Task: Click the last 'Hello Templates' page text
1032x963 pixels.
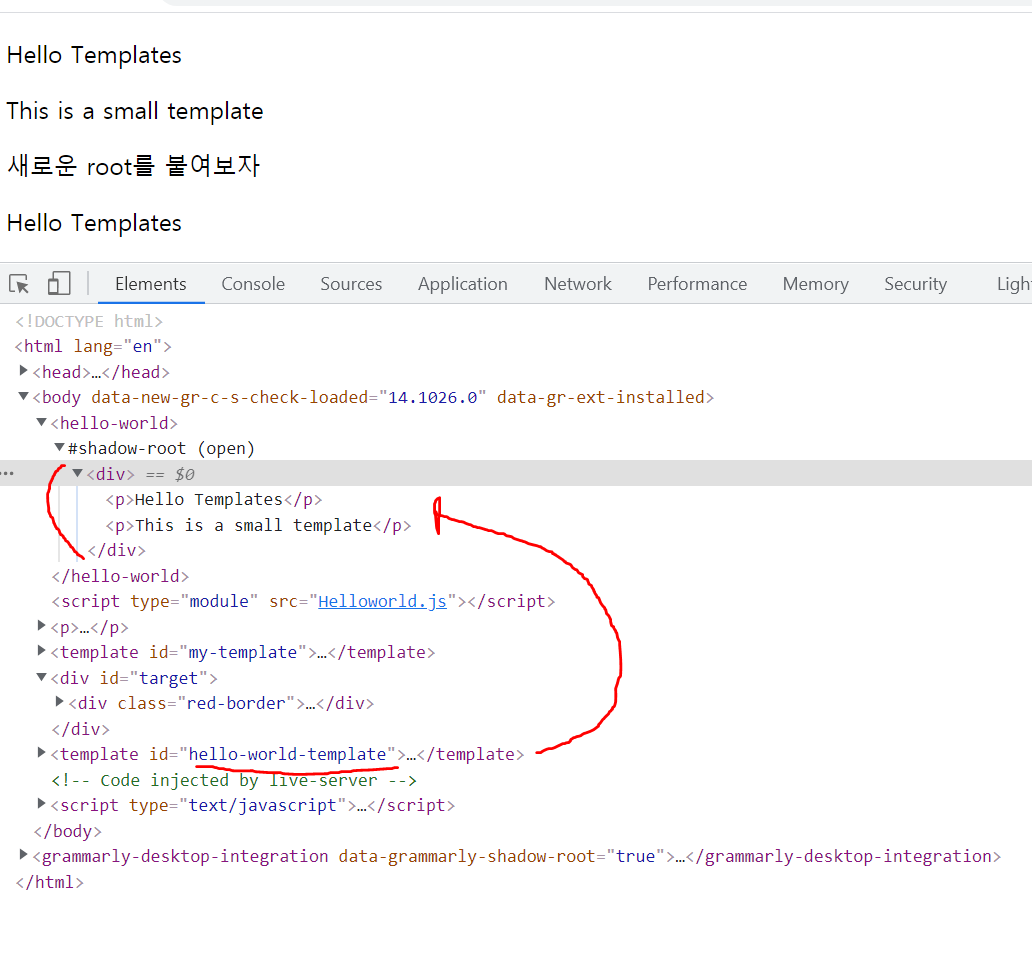Action: coord(94,223)
